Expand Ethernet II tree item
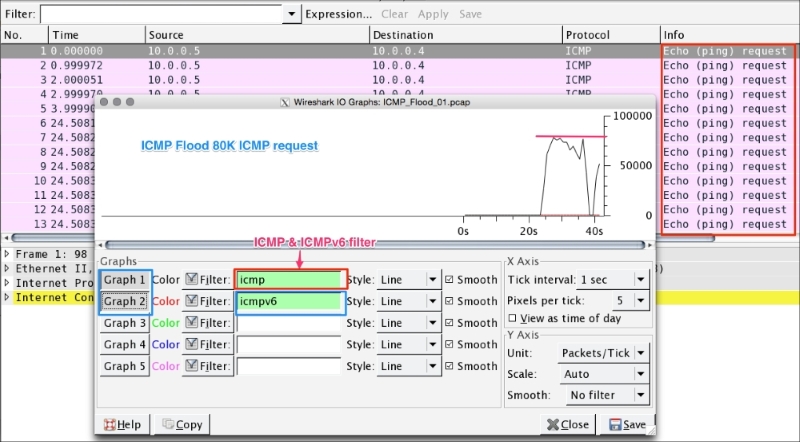The height and width of the screenshot is (442, 800). (x=7, y=268)
